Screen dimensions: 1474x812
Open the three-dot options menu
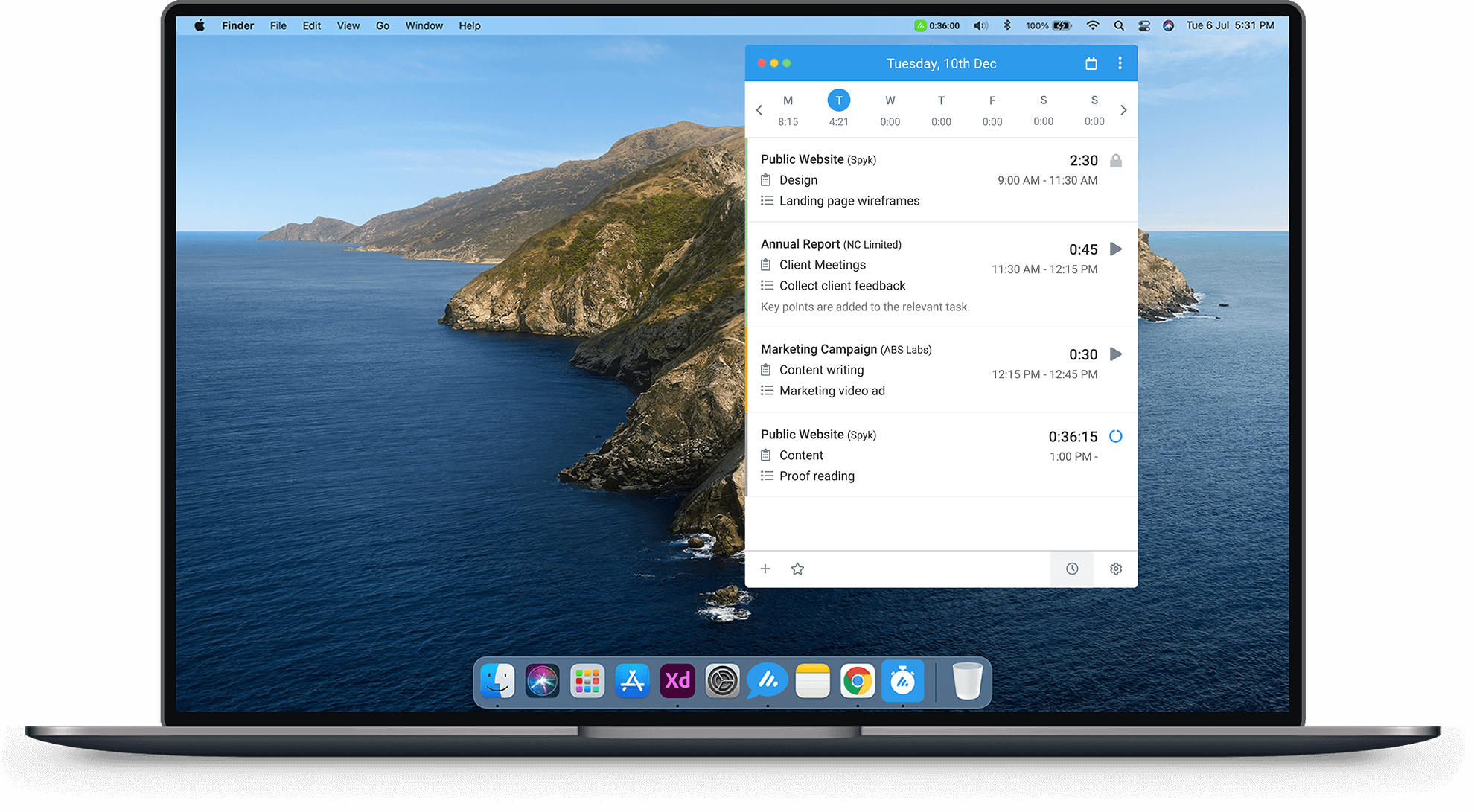tap(1120, 63)
